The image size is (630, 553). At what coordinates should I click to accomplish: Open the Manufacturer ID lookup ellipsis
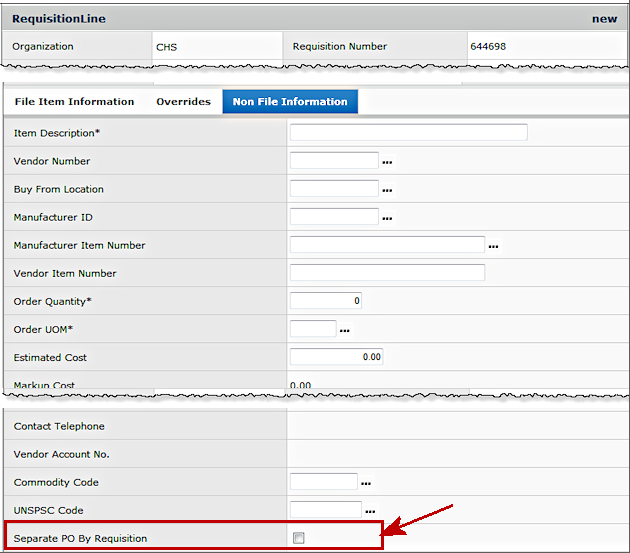(x=387, y=218)
